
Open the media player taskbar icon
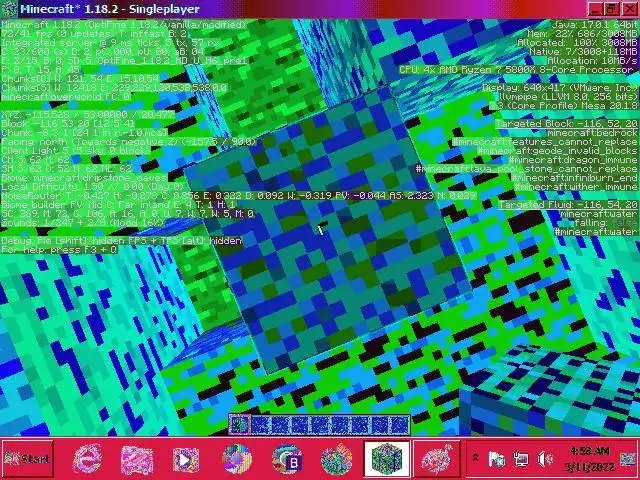186,460
